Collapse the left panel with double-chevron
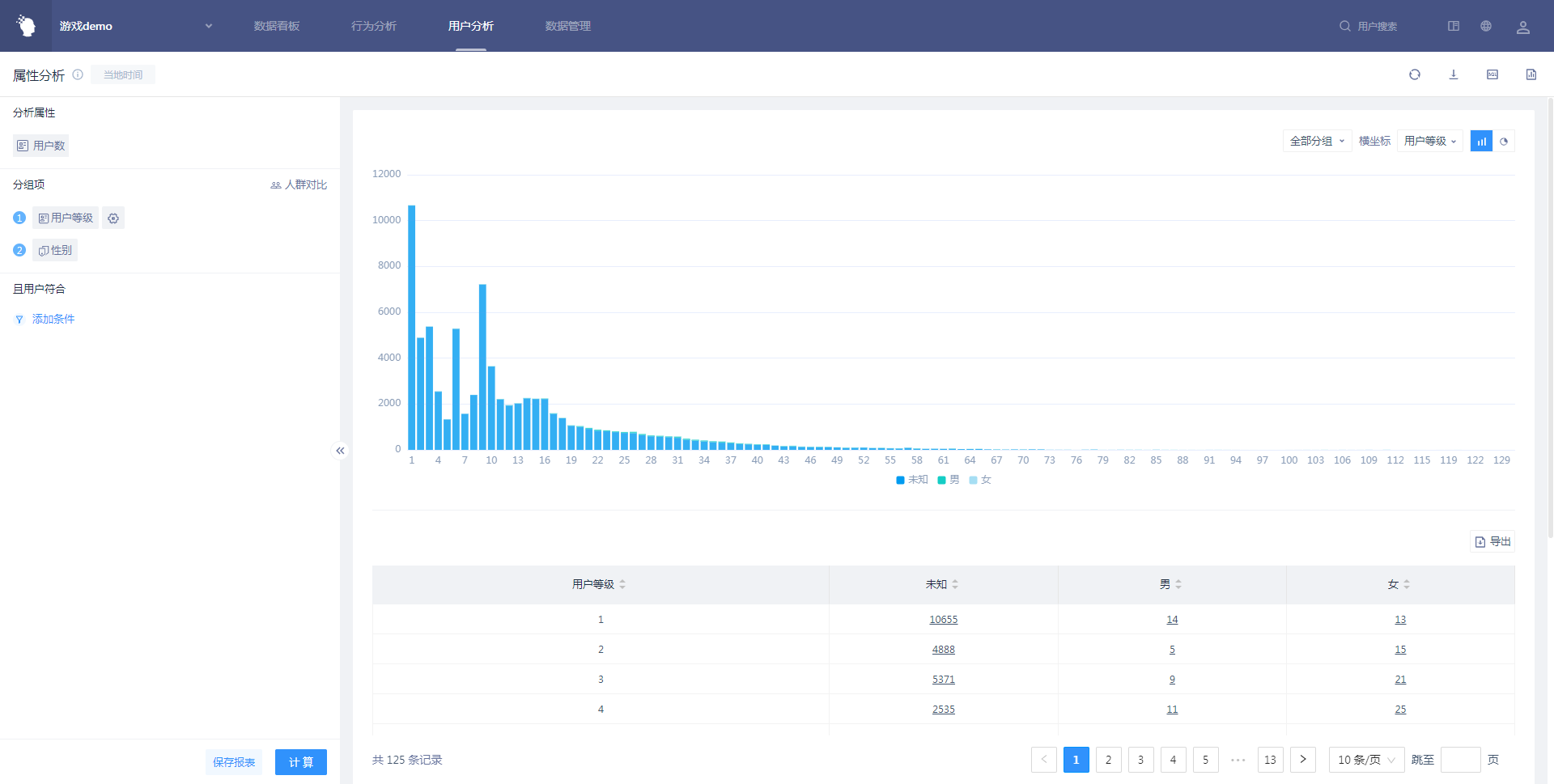Image resolution: width=1554 pixels, height=784 pixels. (x=340, y=451)
